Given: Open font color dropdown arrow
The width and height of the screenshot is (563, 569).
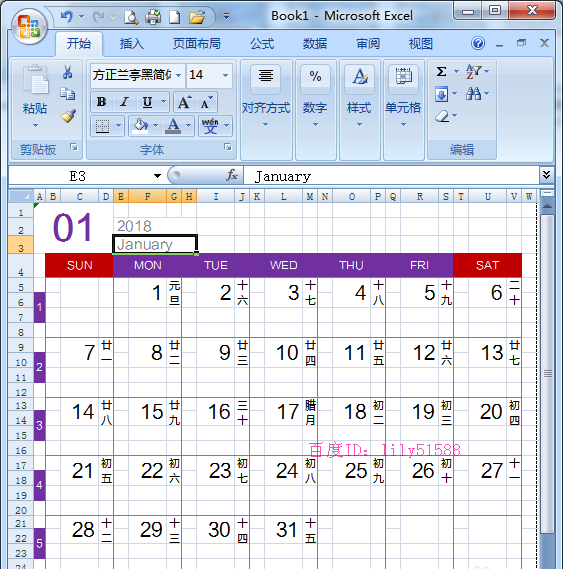Looking at the screenshot, I should coord(188,126).
